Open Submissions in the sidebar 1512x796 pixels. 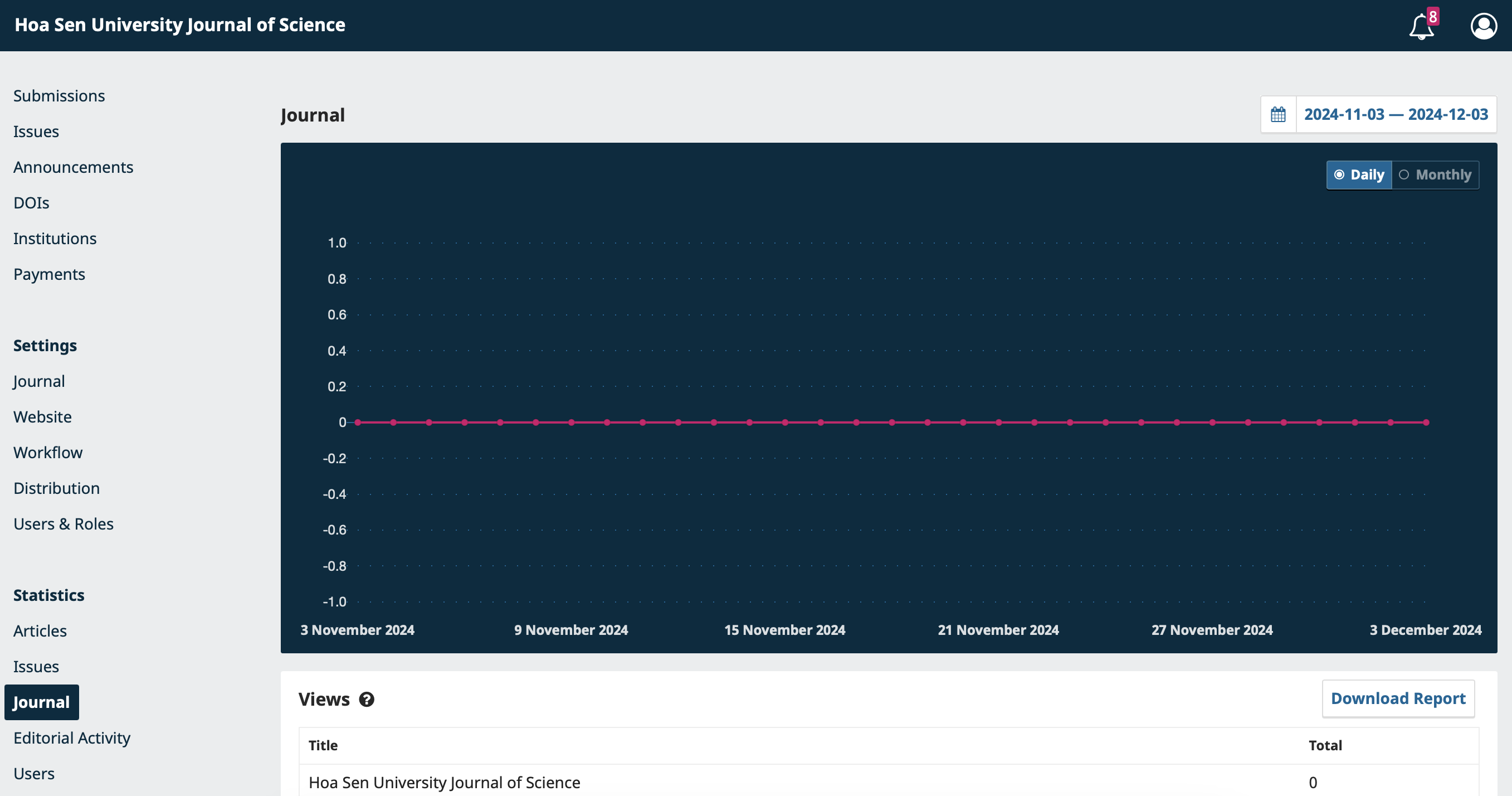pyautogui.click(x=59, y=96)
